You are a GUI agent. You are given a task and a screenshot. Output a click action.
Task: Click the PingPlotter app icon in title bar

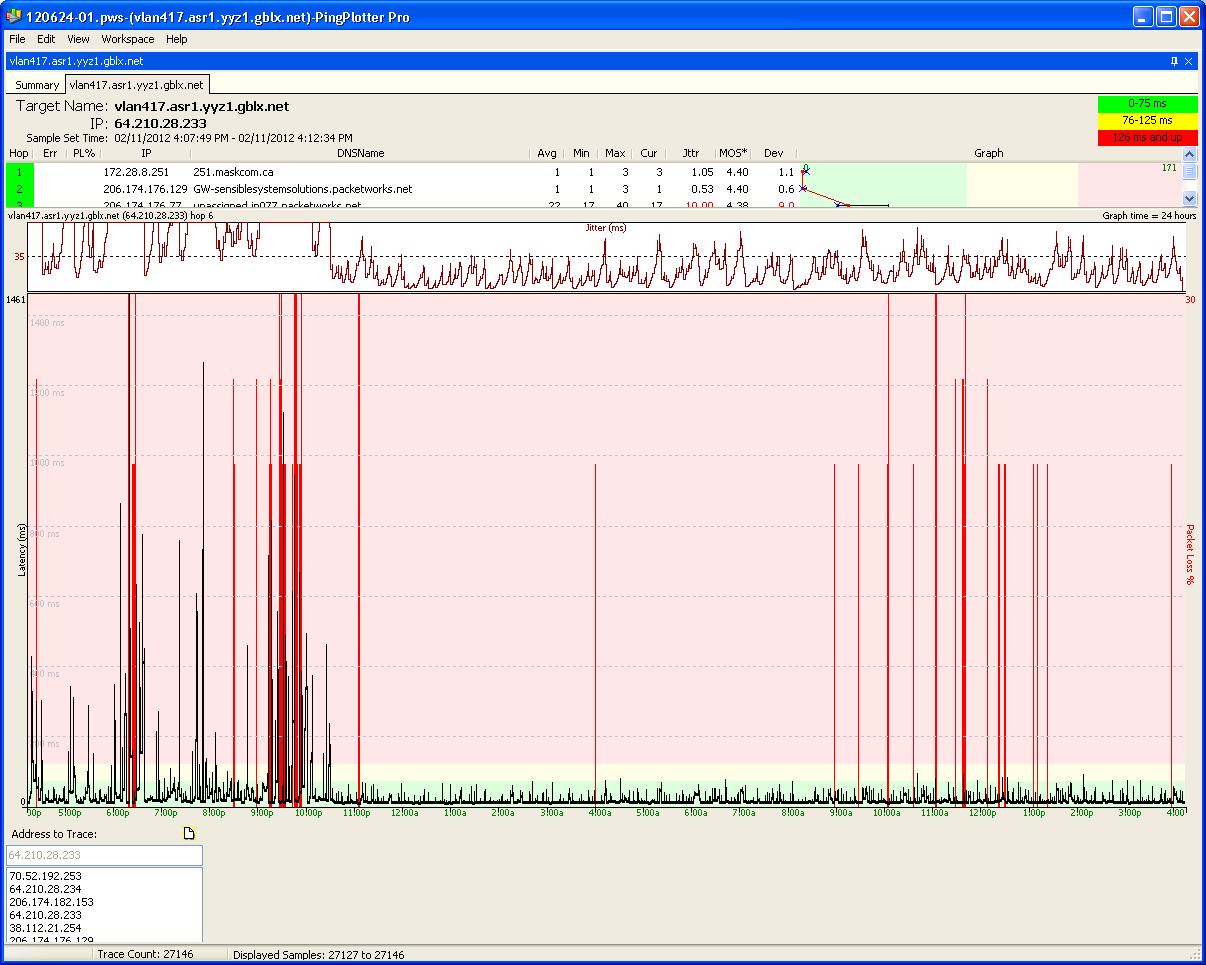pyautogui.click(x=14, y=17)
